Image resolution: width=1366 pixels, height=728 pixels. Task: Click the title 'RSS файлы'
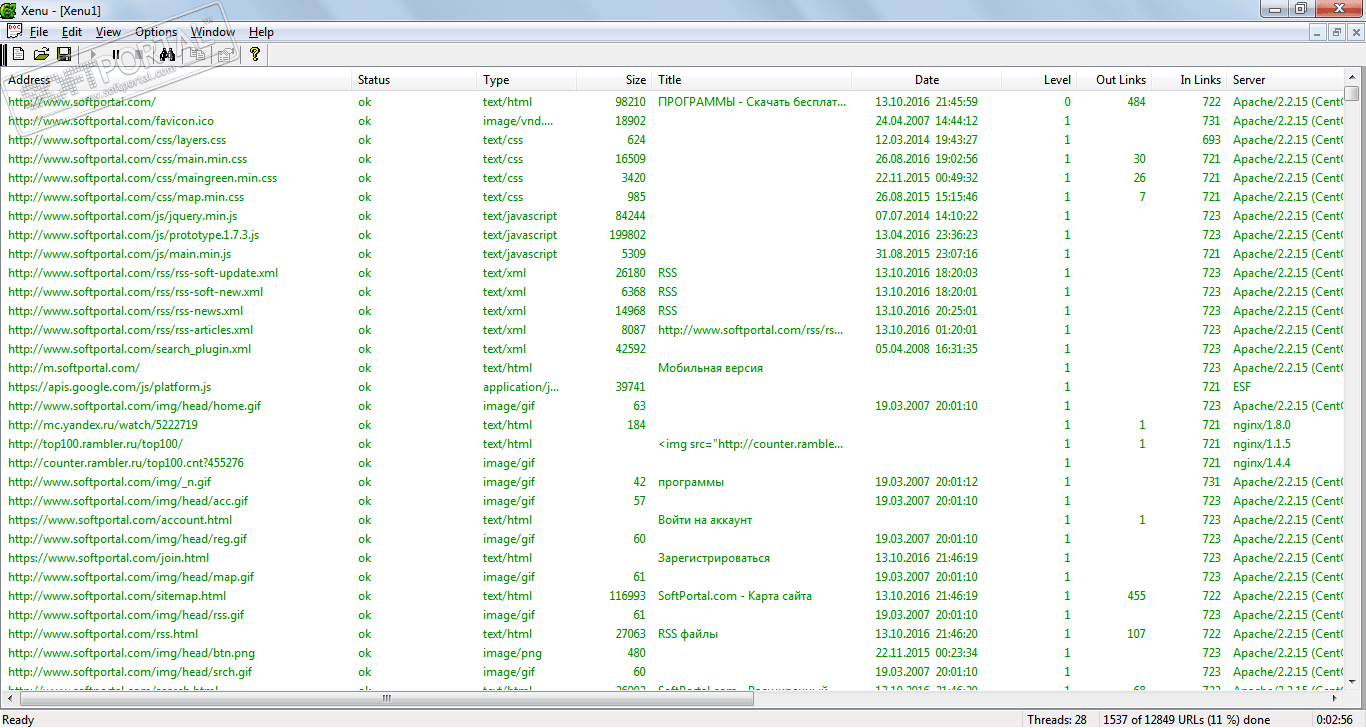[688, 634]
